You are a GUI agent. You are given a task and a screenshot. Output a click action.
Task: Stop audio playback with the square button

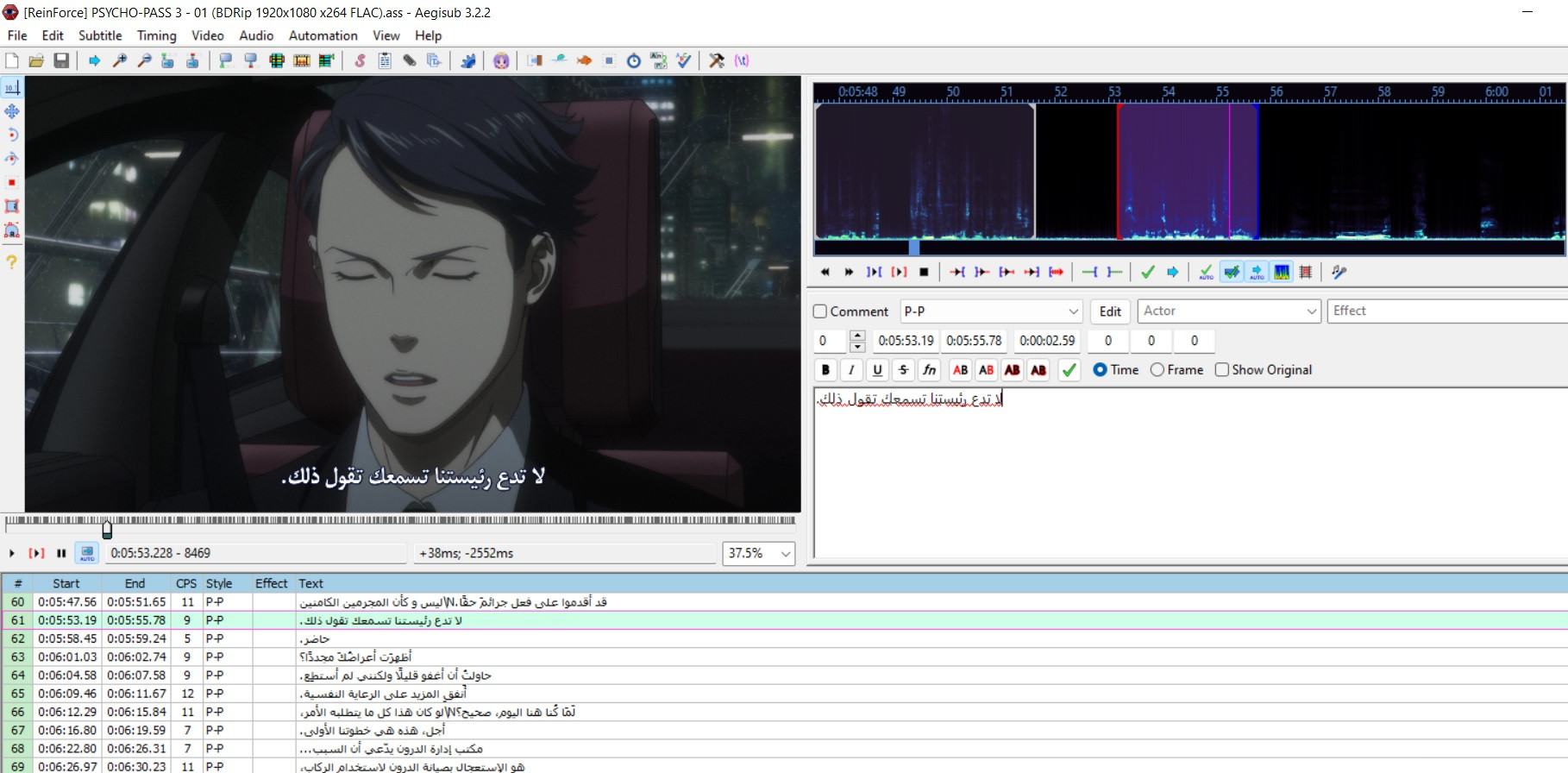[924, 272]
